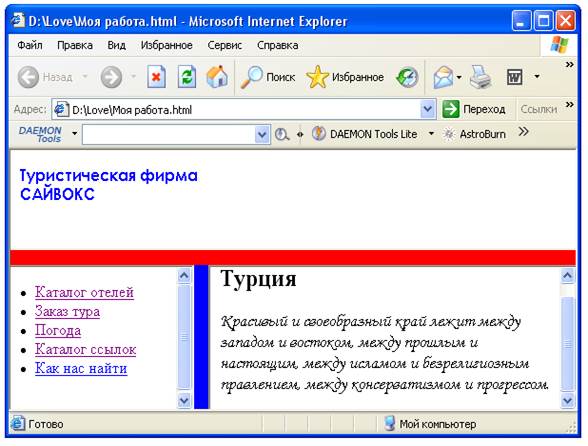Stop page loading with red X icon
The width and height of the screenshot is (588, 446).
click(156, 77)
